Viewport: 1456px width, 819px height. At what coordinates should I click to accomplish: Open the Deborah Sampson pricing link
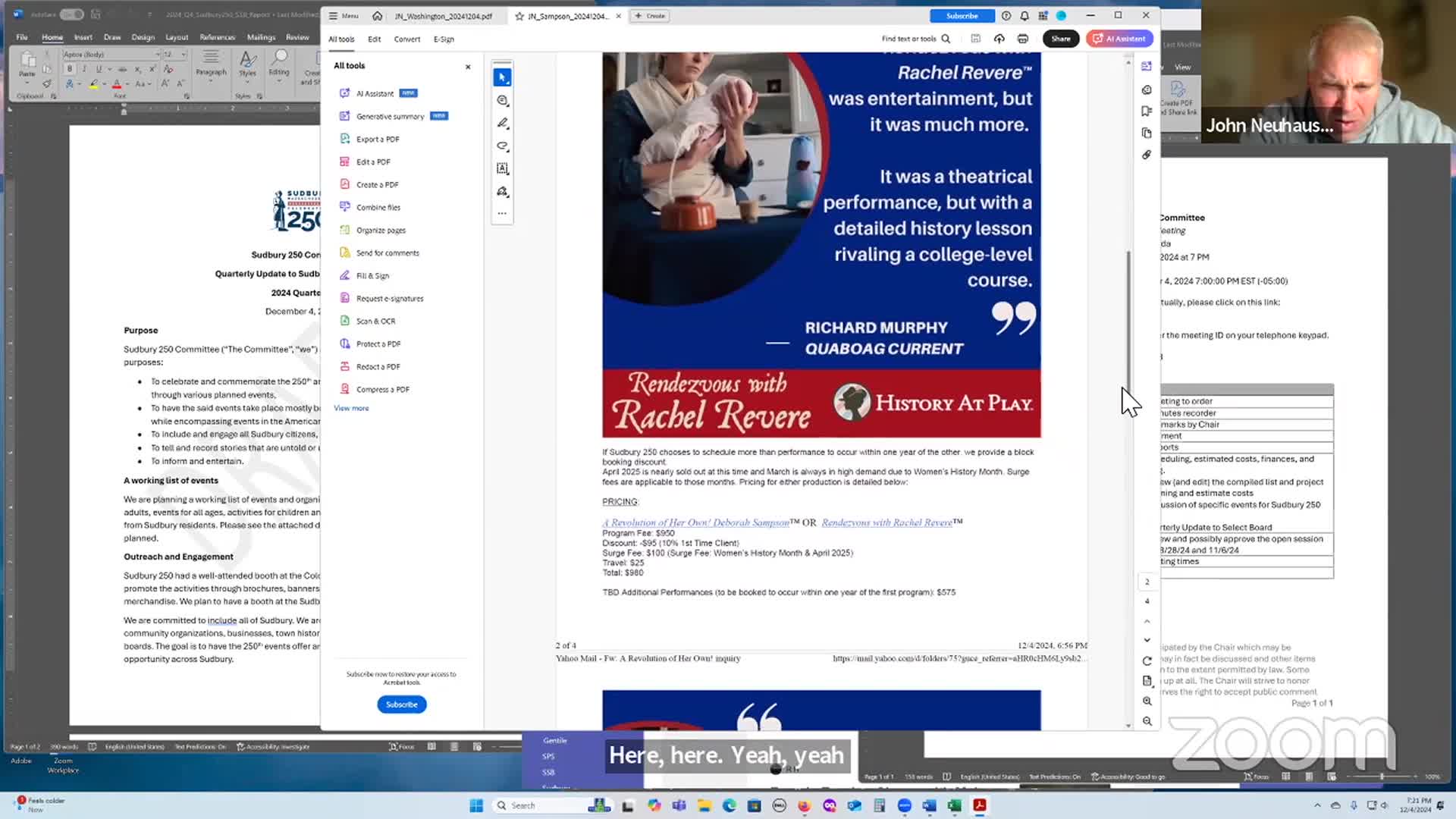[x=695, y=522]
